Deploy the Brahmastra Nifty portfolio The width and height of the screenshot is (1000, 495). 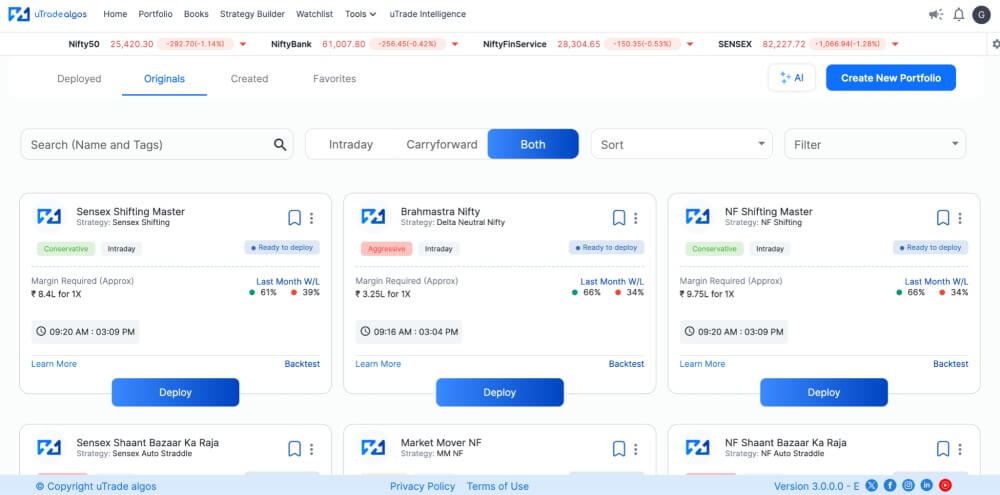tap(499, 392)
